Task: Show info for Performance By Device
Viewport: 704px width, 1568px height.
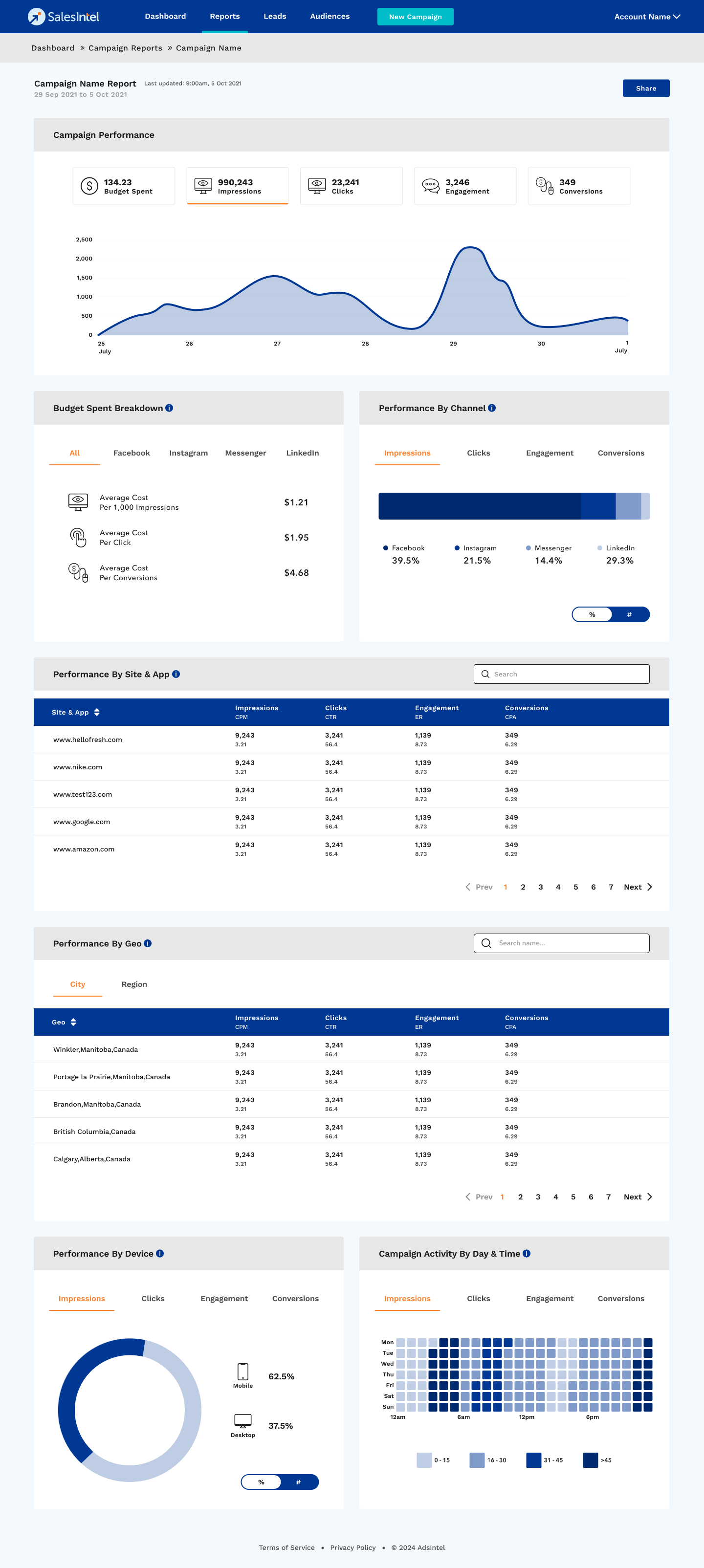Action: [x=160, y=1253]
